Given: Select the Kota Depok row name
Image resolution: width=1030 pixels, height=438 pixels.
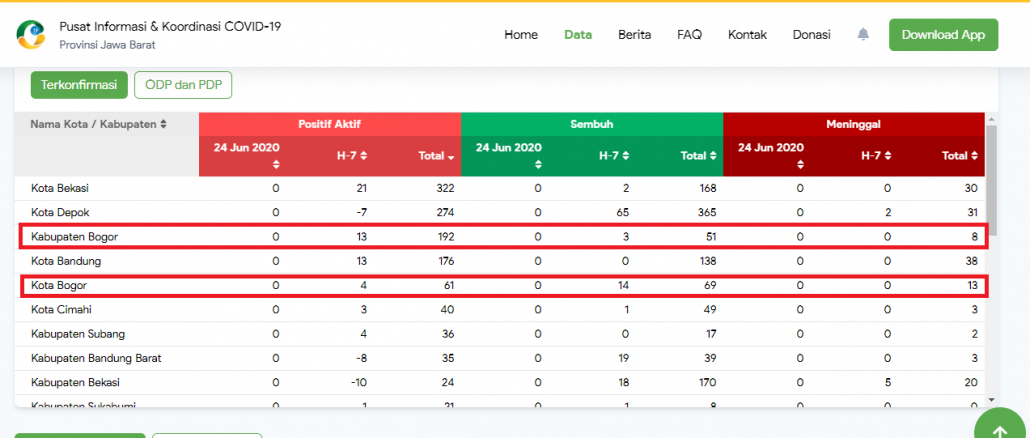Looking at the screenshot, I should pyautogui.click(x=60, y=213).
